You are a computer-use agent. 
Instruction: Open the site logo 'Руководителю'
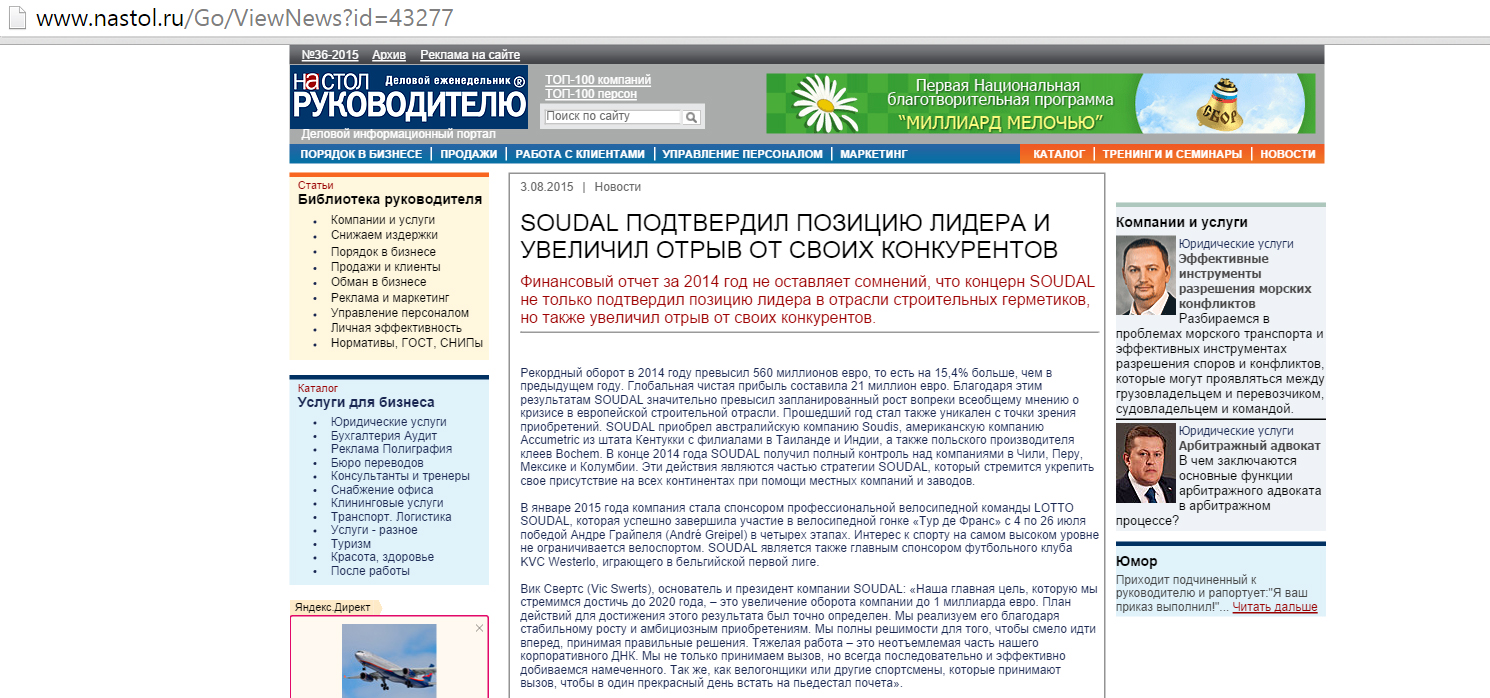coord(409,97)
